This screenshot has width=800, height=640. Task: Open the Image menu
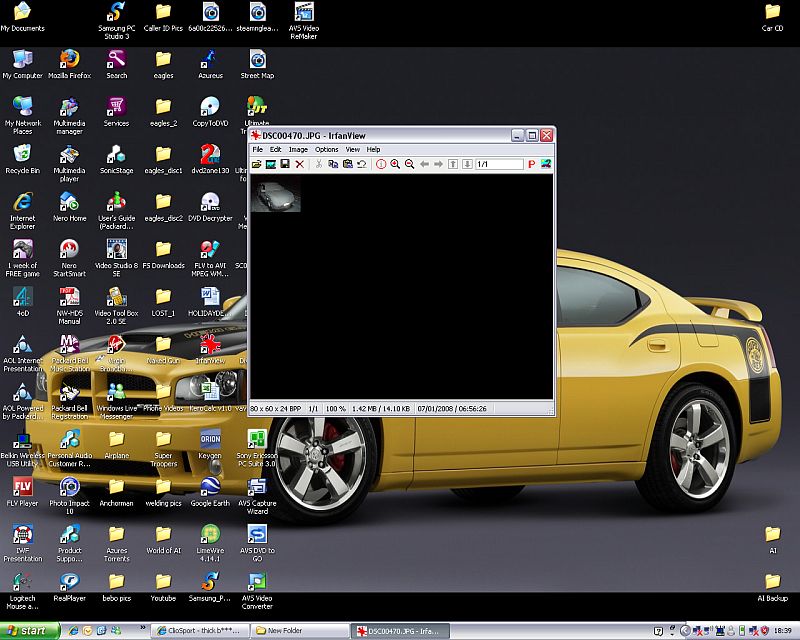point(298,149)
